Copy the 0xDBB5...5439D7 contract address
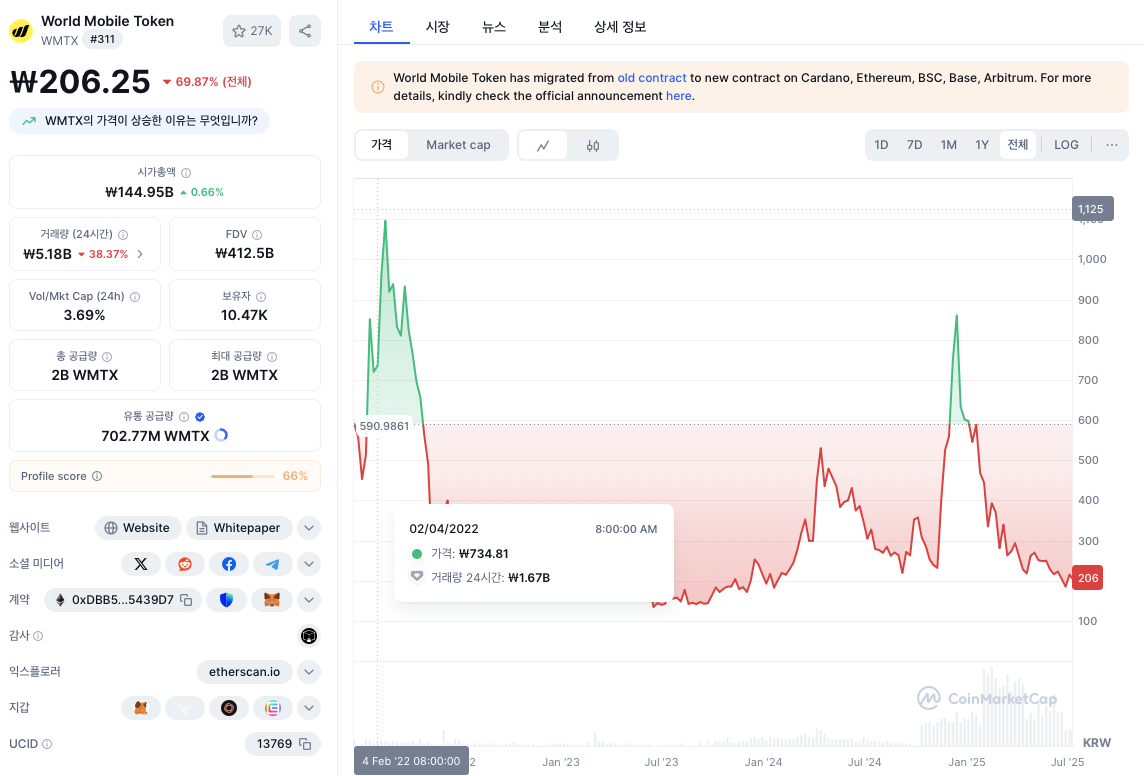Image resolution: width=1144 pixels, height=776 pixels. [187, 600]
